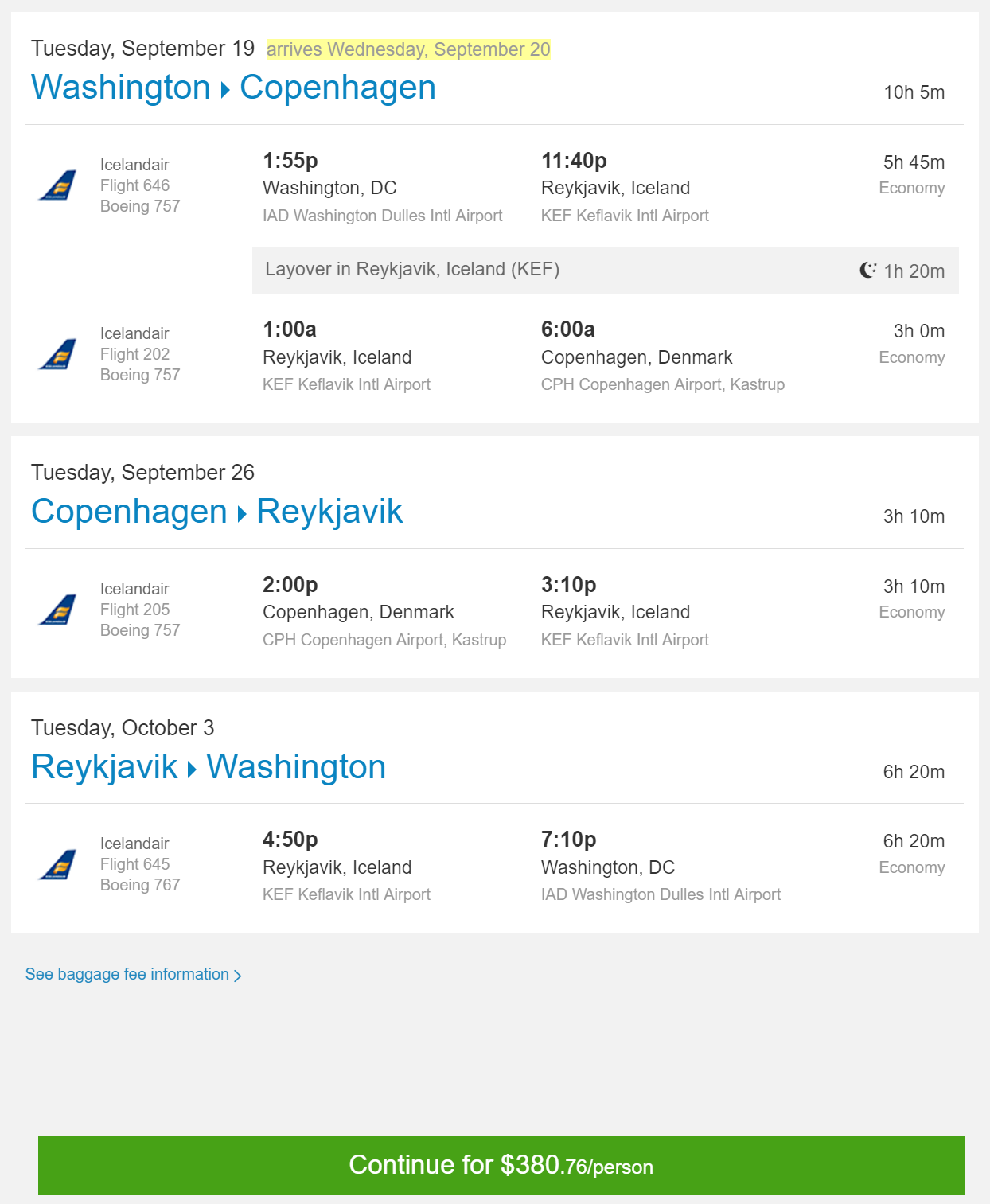Click the arrow between Reykjavik and Washington
Screen dimensions: 990x1204
(192, 770)
